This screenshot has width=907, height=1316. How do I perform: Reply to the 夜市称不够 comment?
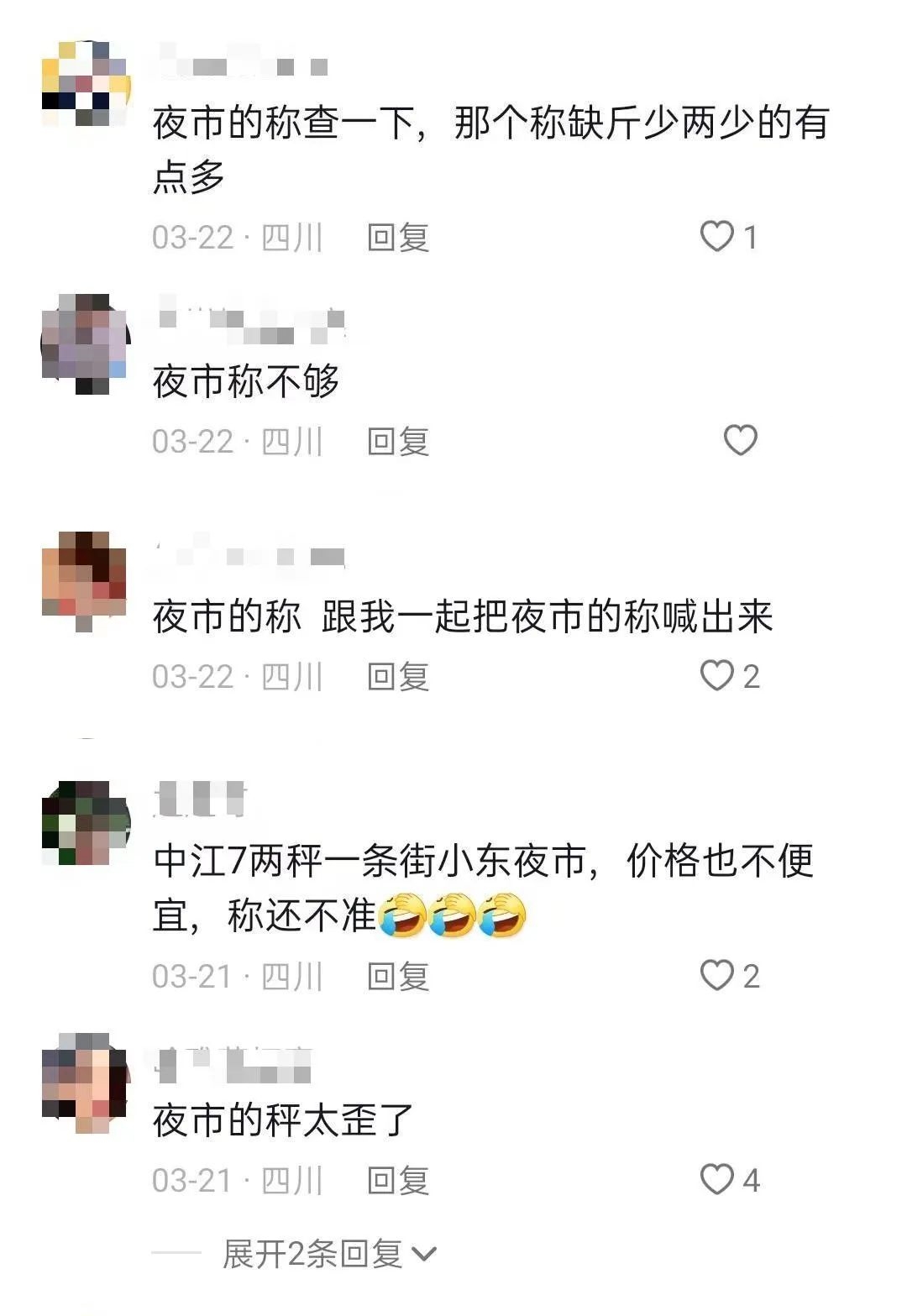[x=398, y=441]
